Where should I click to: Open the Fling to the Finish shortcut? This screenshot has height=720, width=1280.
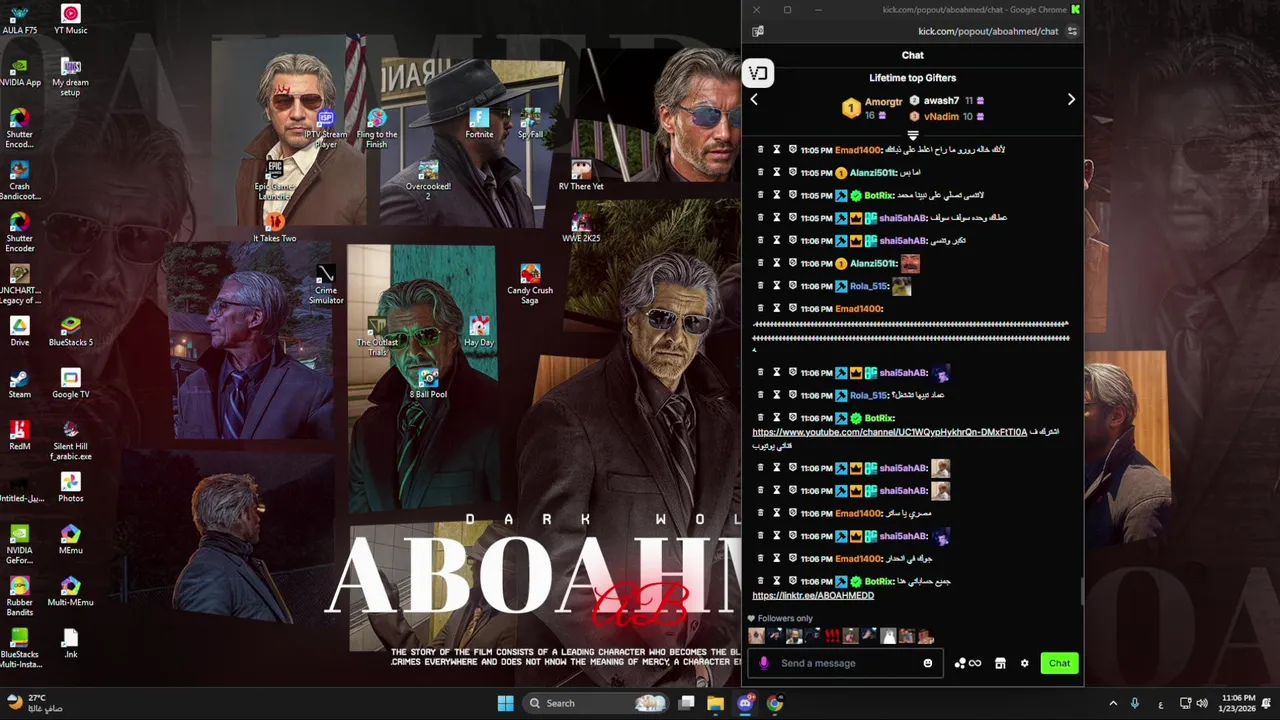377,129
